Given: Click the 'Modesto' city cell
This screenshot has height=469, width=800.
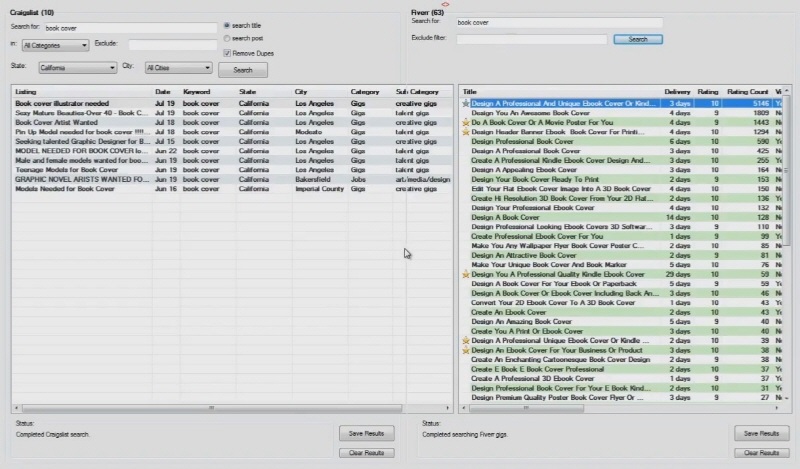Looking at the screenshot, I should (308, 132).
